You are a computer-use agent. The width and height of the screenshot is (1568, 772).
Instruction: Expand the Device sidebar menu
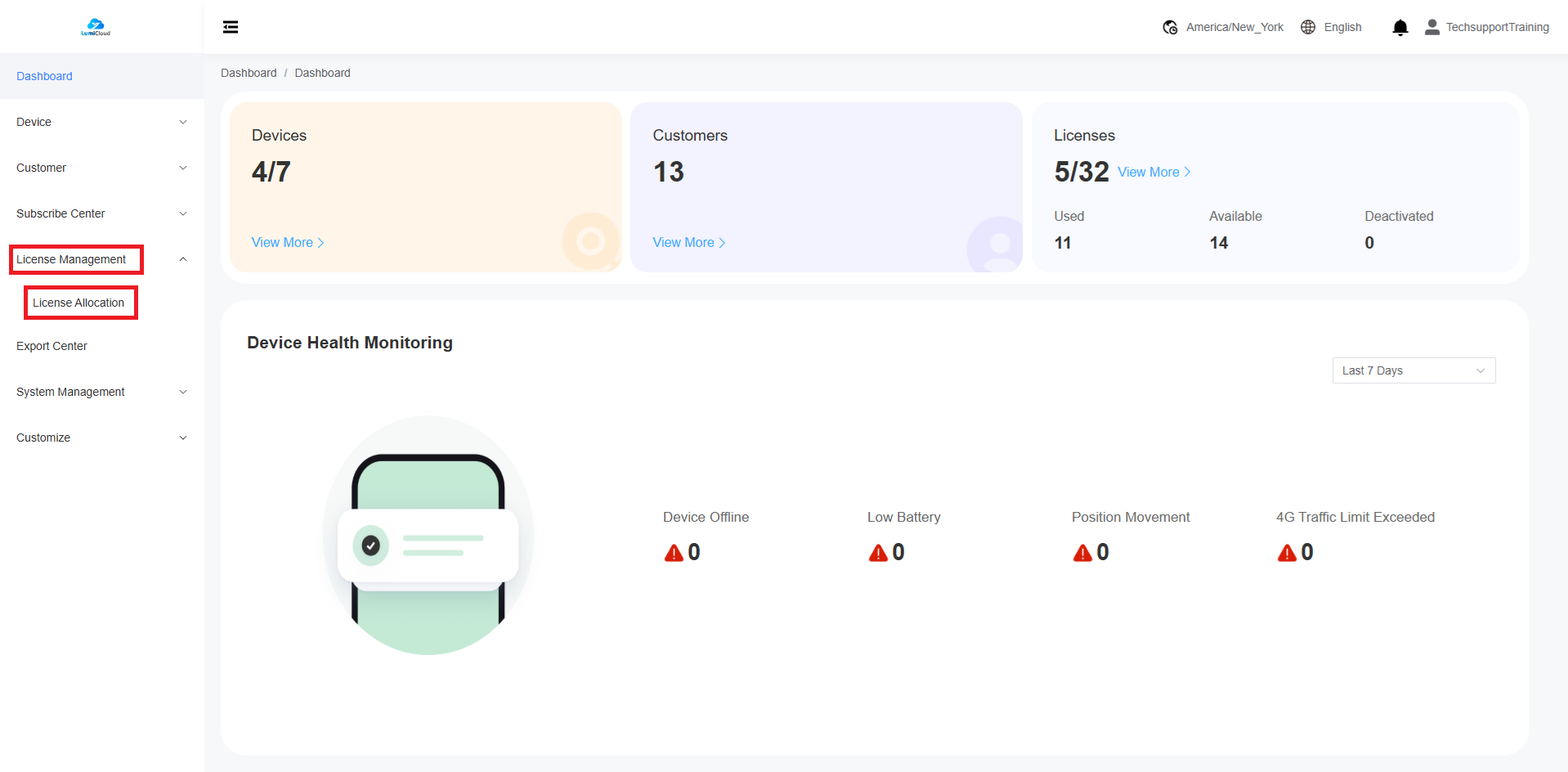(101, 122)
